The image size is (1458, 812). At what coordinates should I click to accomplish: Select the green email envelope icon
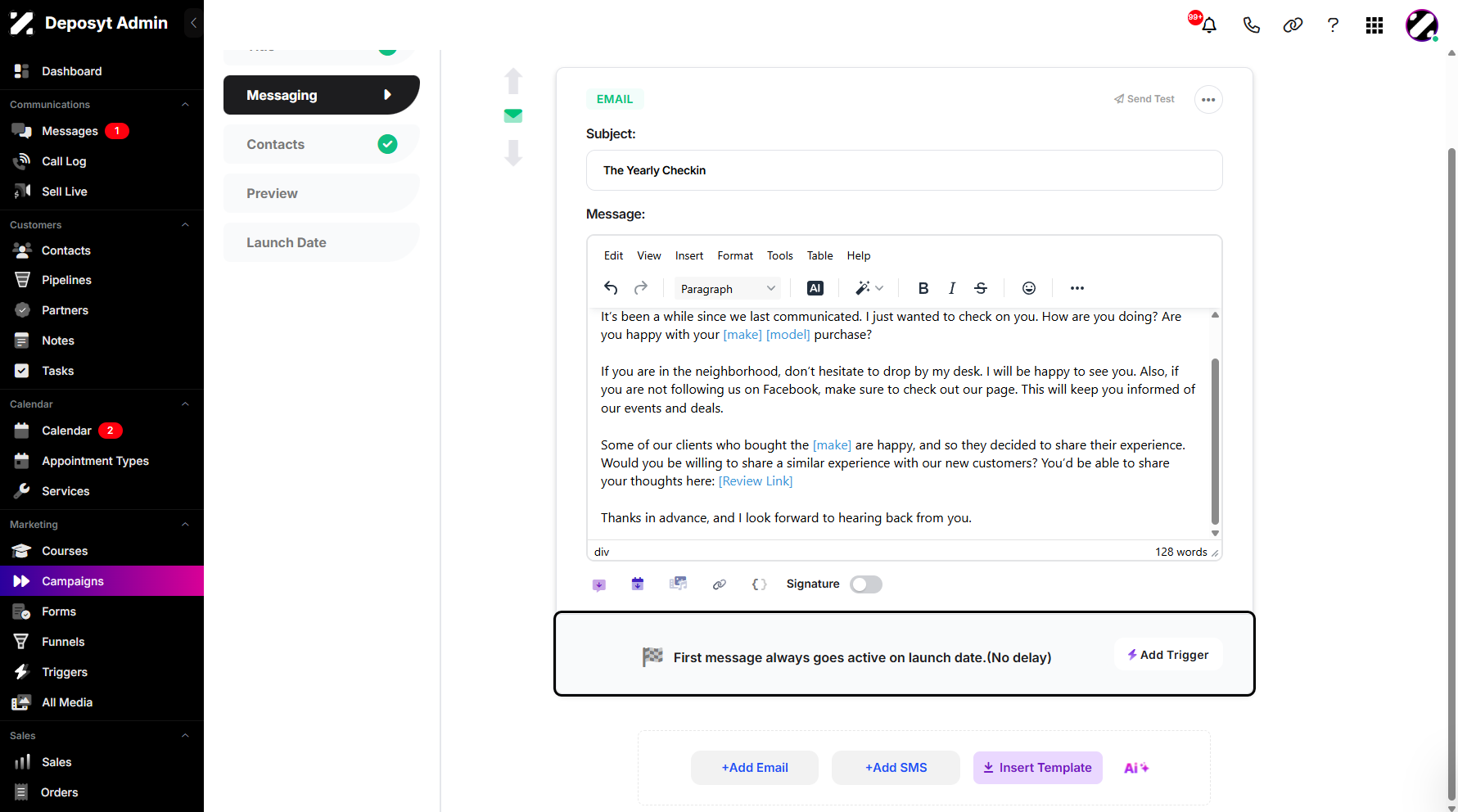[x=513, y=115]
